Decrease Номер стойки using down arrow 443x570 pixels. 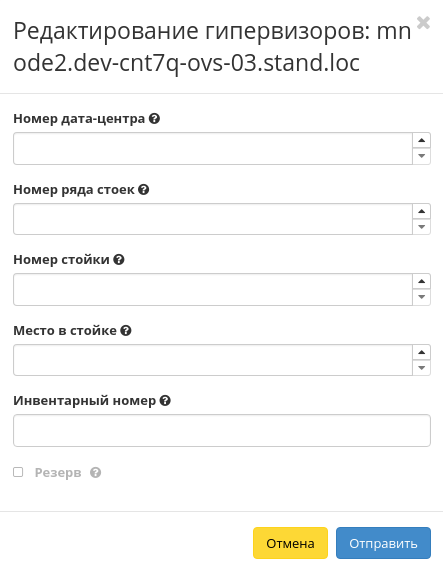pyautogui.click(x=422, y=297)
